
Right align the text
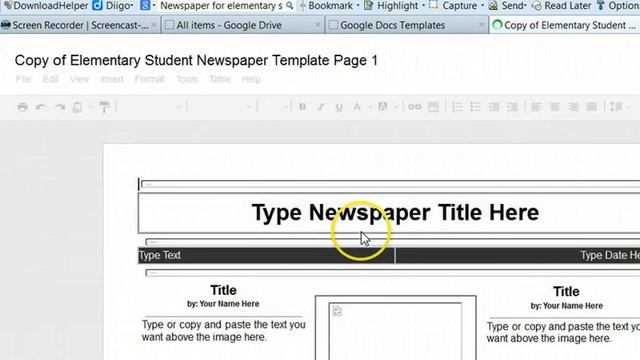pos(573,107)
